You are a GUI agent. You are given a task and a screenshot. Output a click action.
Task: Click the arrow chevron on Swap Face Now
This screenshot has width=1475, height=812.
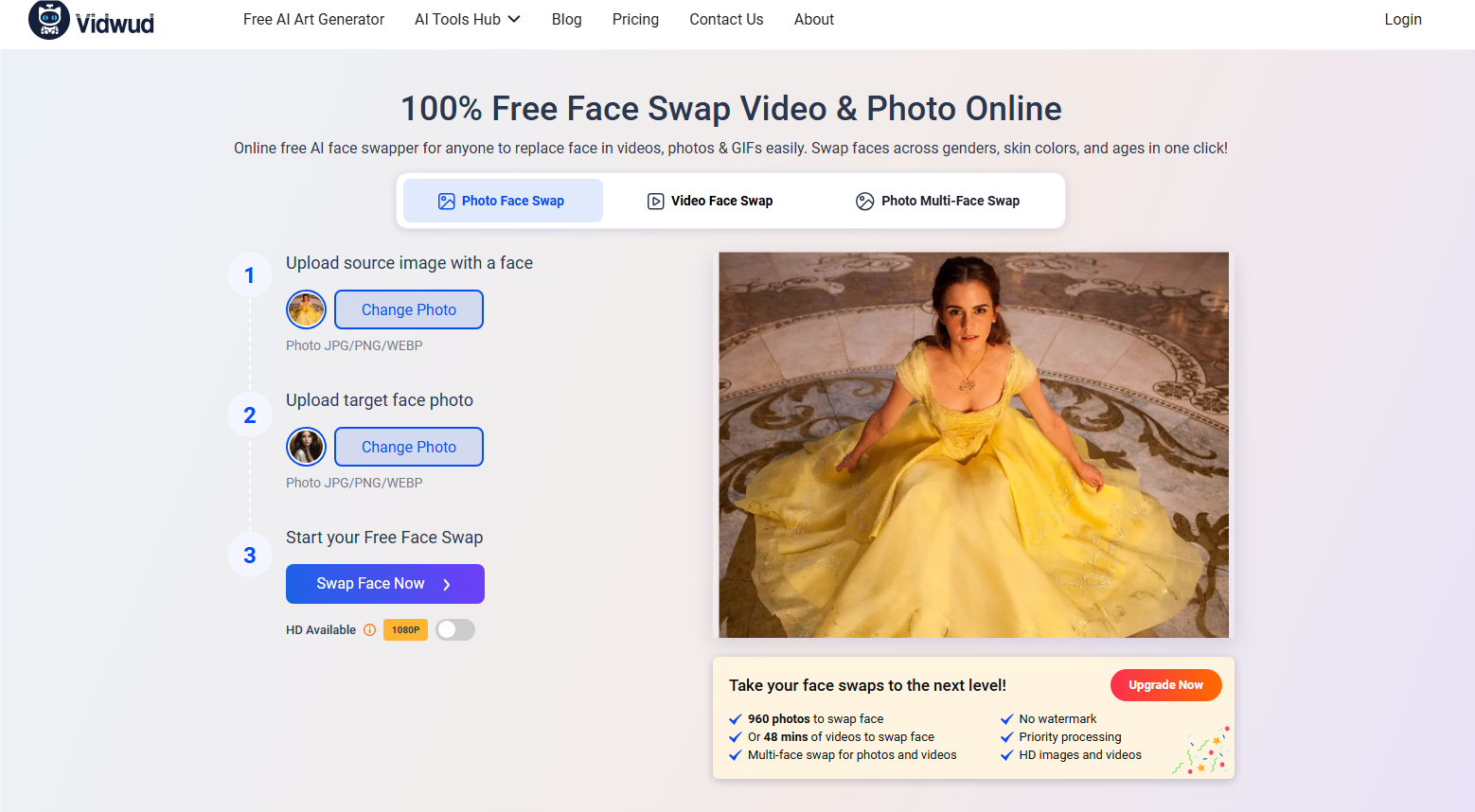[x=447, y=585]
